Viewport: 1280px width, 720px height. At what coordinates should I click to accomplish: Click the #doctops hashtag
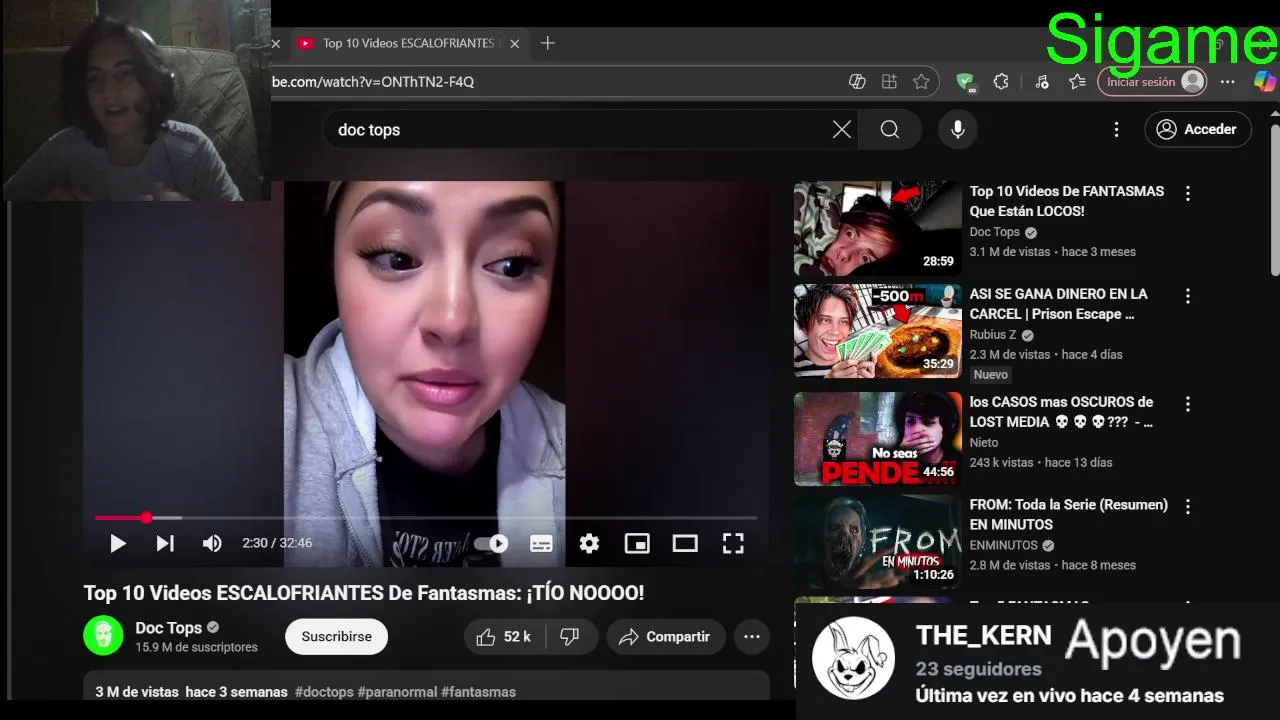click(x=324, y=692)
